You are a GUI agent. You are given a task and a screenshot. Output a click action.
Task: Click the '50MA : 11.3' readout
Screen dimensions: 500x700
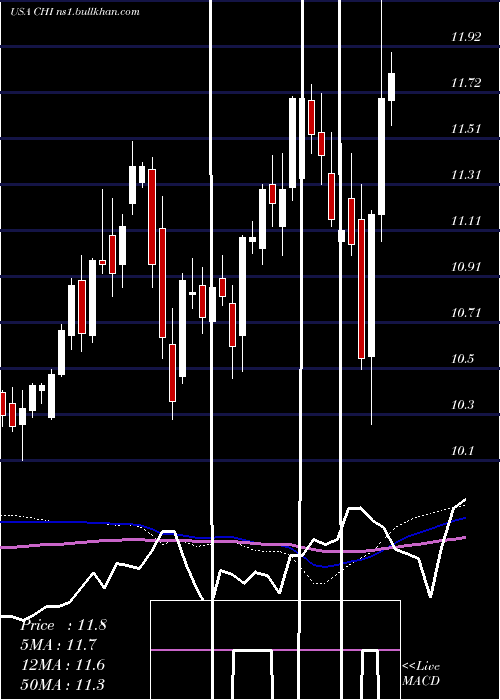click(62, 684)
